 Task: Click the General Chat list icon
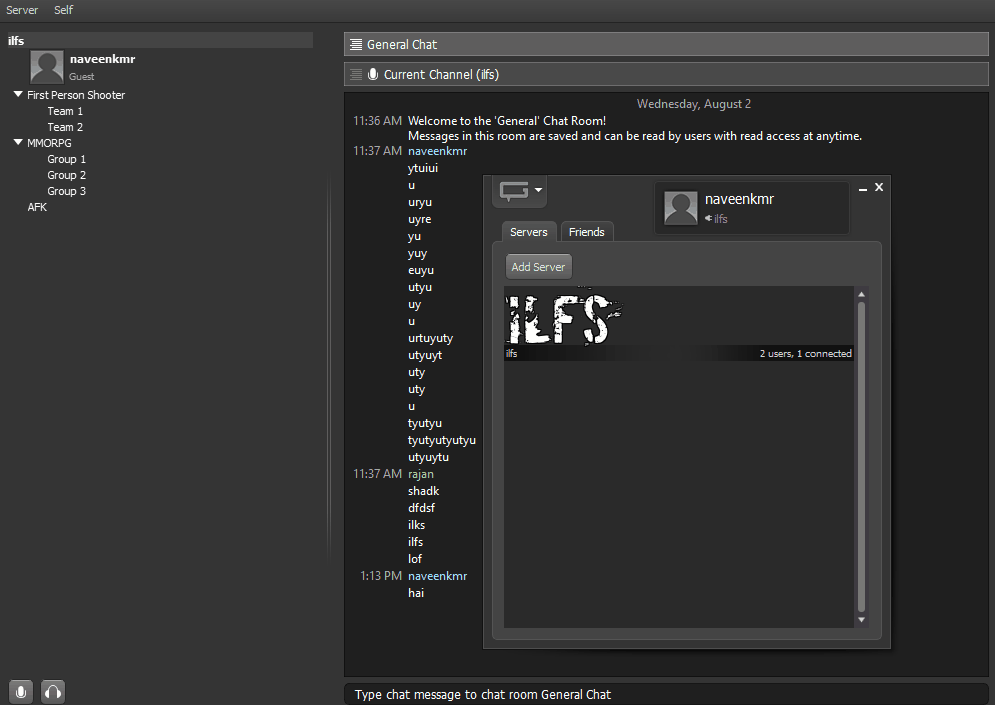pos(356,44)
